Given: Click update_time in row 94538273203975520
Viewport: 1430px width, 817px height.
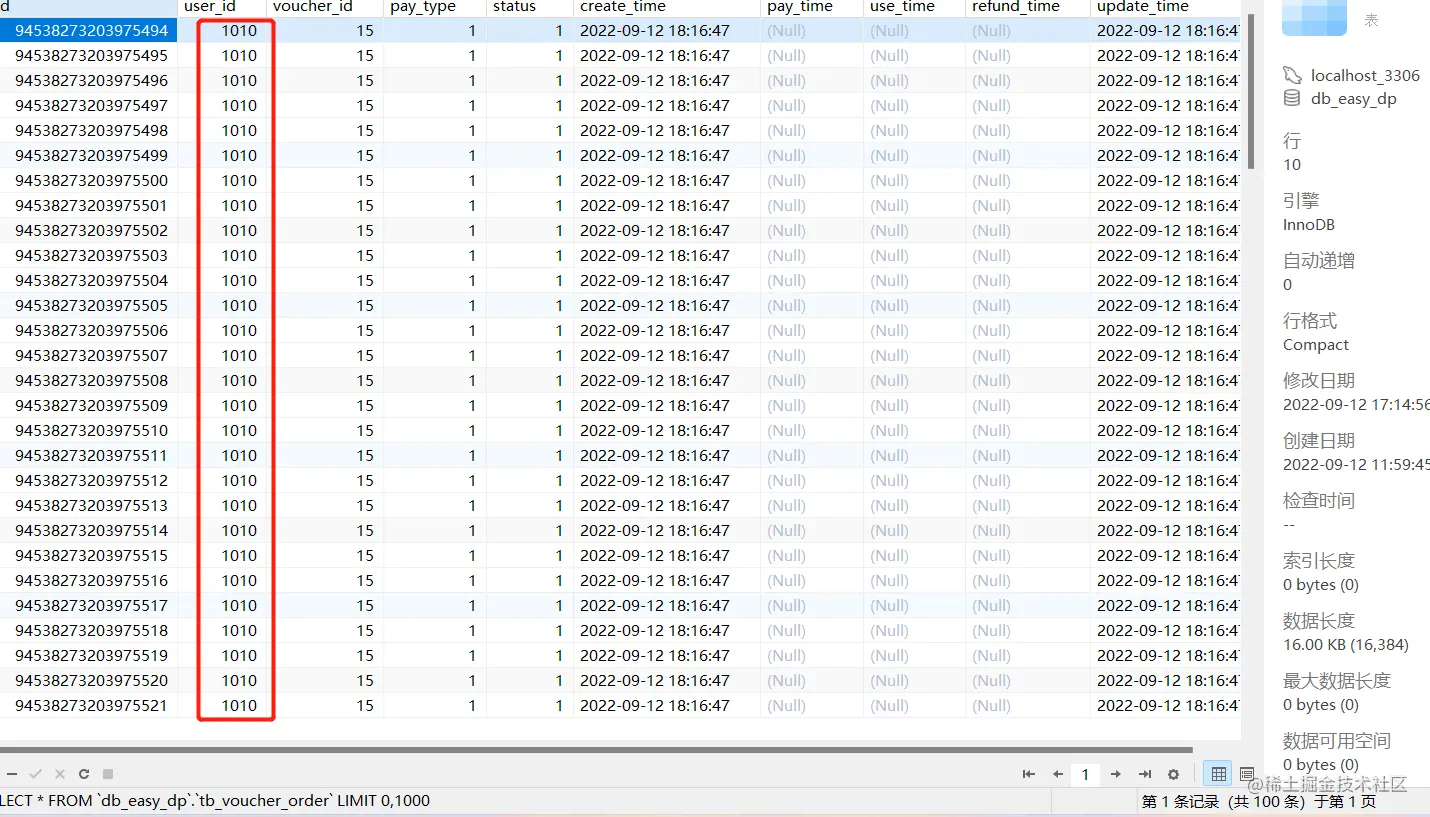Looking at the screenshot, I should click(x=1167, y=680).
